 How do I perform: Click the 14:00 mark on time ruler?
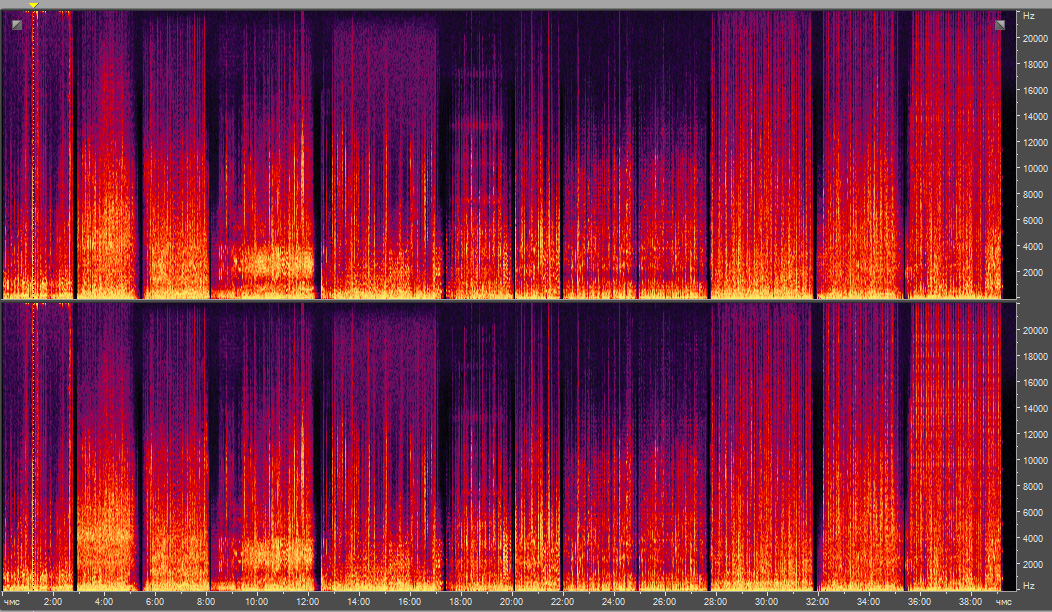pos(358,601)
